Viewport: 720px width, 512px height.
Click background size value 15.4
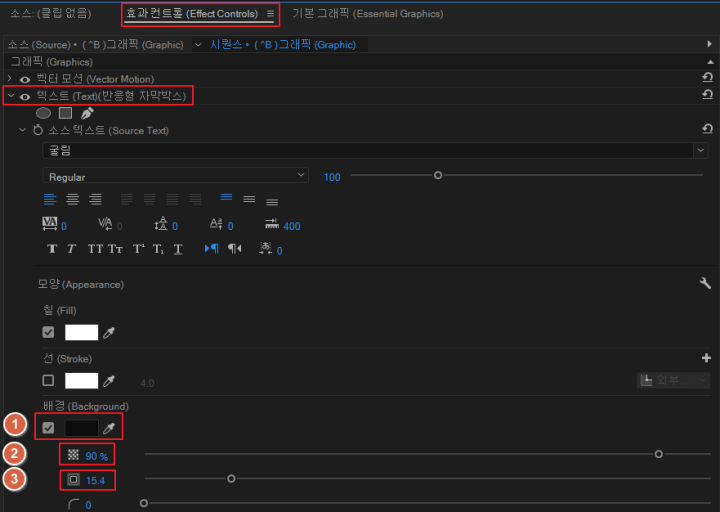tap(96, 480)
